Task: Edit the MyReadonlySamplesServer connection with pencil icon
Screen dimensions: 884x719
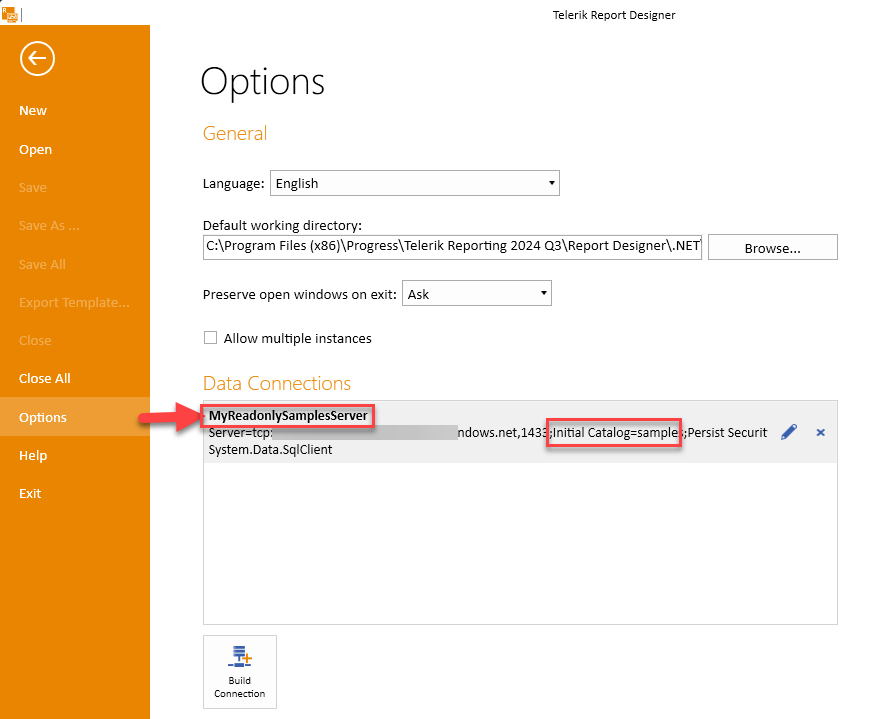Action: [789, 432]
